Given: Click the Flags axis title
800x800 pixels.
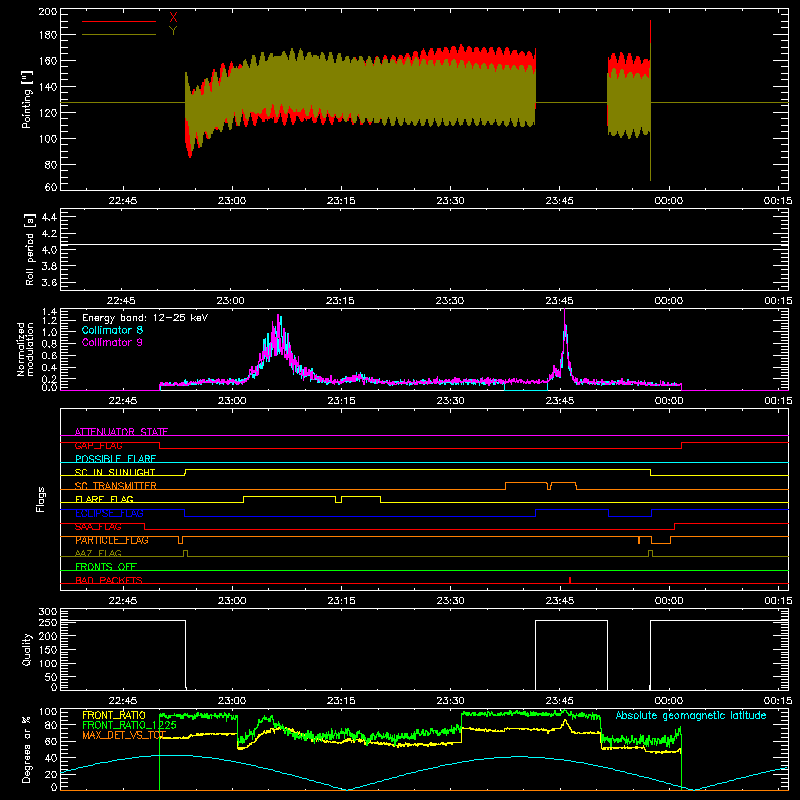Looking at the screenshot, I should [41, 499].
